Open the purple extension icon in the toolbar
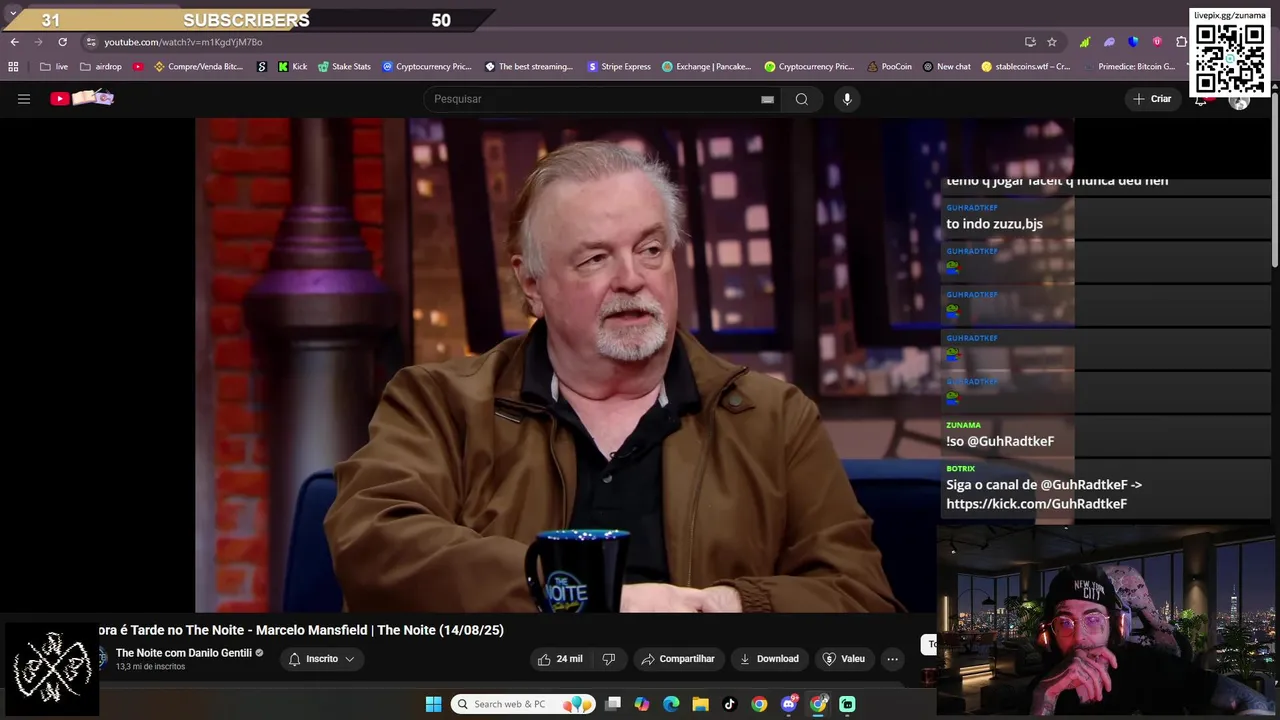 click(x=1109, y=42)
